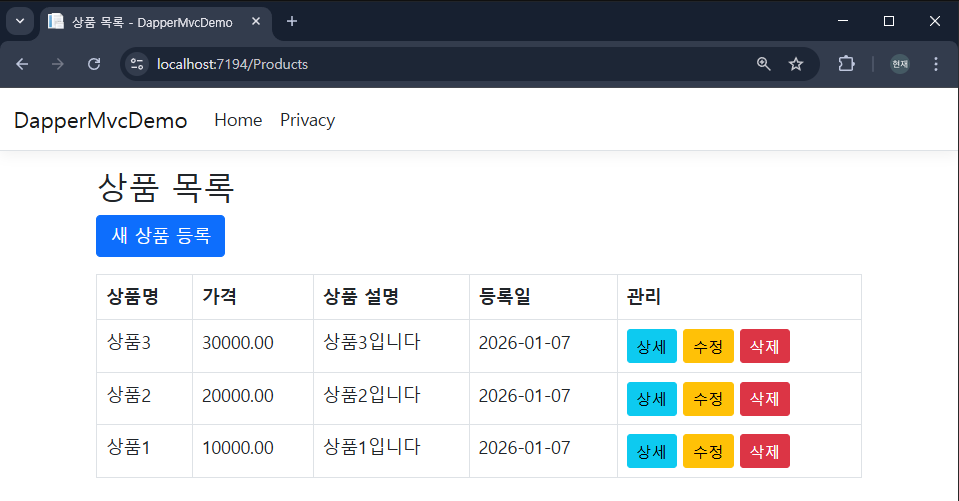Open a new browser tab
959x501 pixels.
coord(292,21)
